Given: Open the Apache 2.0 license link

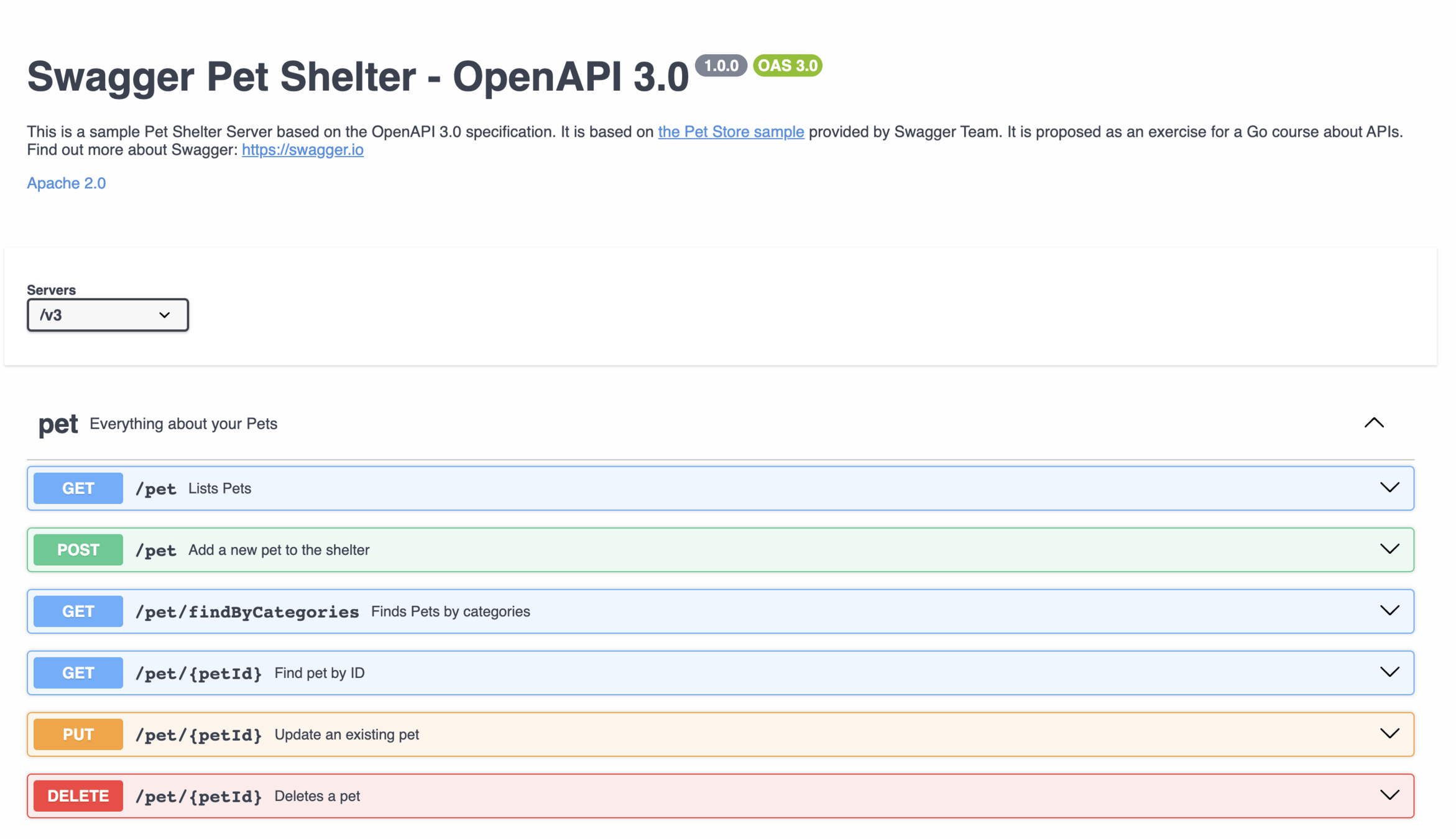Looking at the screenshot, I should 66,183.
